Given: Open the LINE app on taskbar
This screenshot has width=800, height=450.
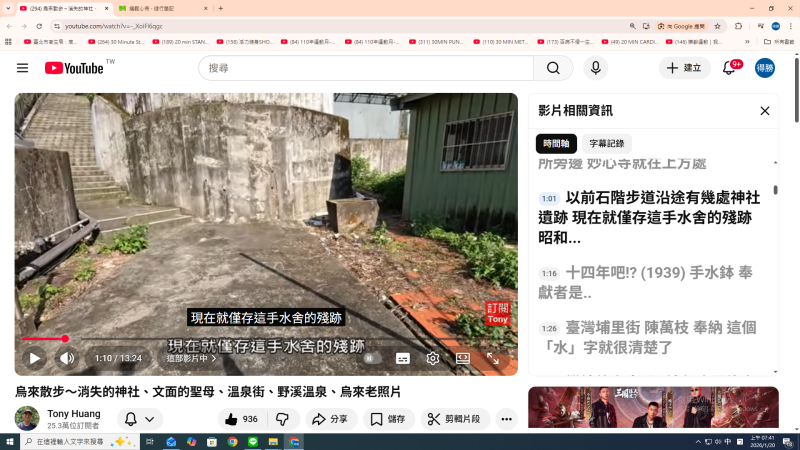Looking at the screenshot, I should pos(253,442).
